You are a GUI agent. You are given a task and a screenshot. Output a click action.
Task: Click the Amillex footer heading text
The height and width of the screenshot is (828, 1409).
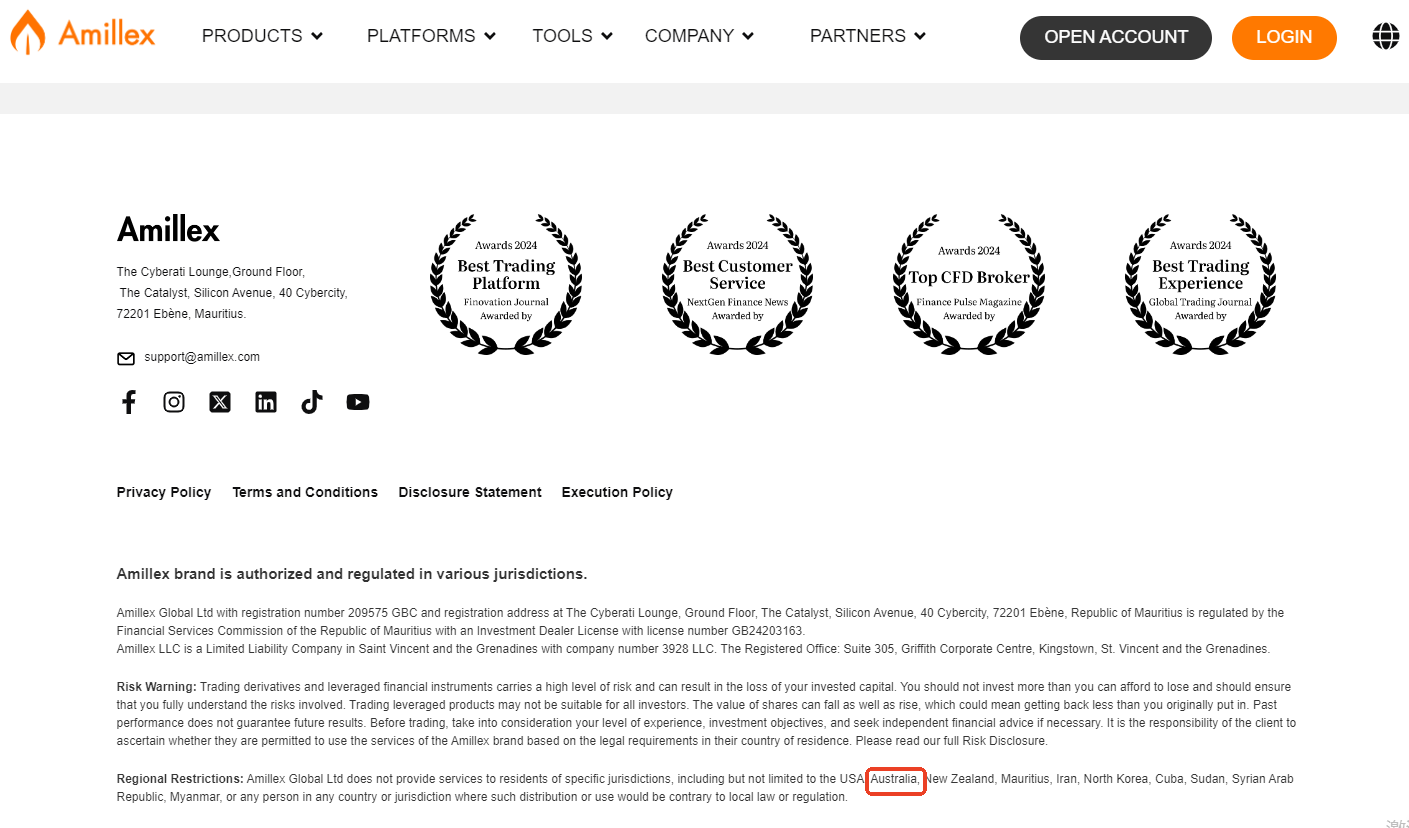pos(168,230)
